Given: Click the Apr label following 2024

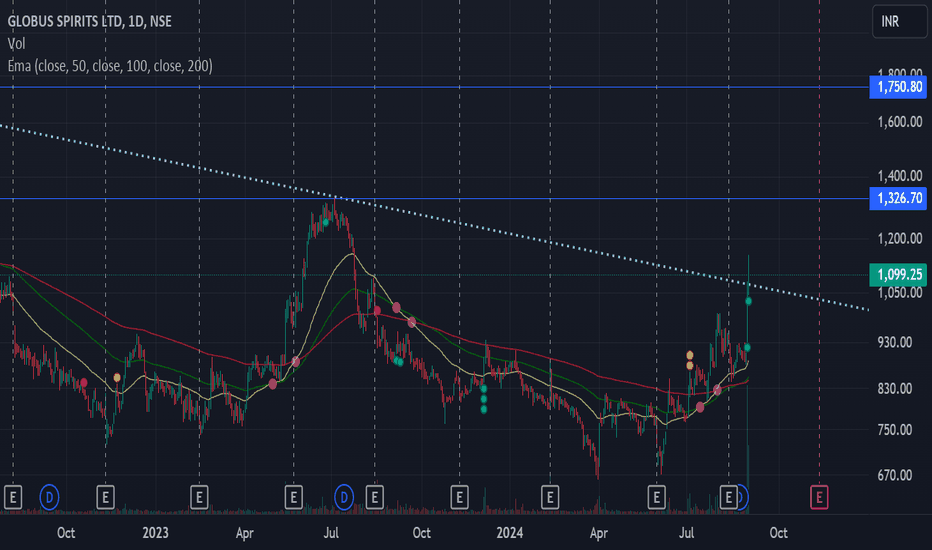Looking at the screenshot, I should (x=599, y=533).
